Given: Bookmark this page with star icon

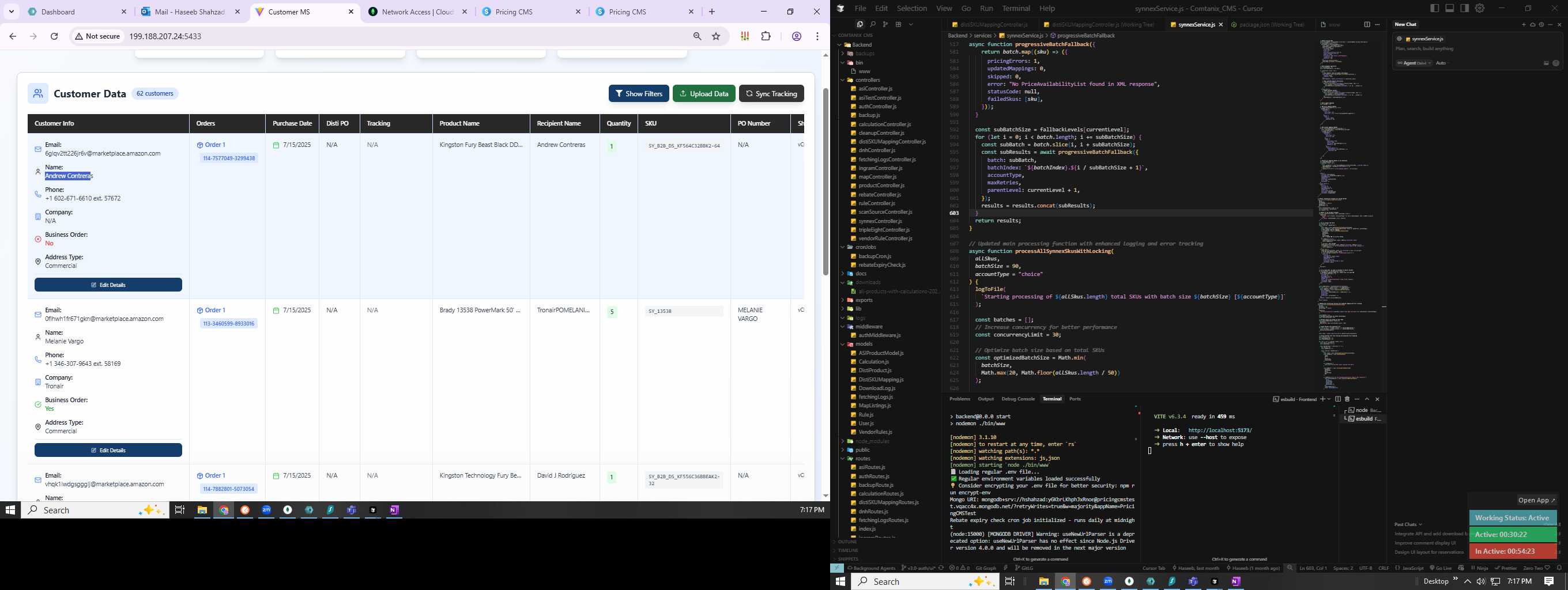Looking at the screenshot, I should click(716, 36).
